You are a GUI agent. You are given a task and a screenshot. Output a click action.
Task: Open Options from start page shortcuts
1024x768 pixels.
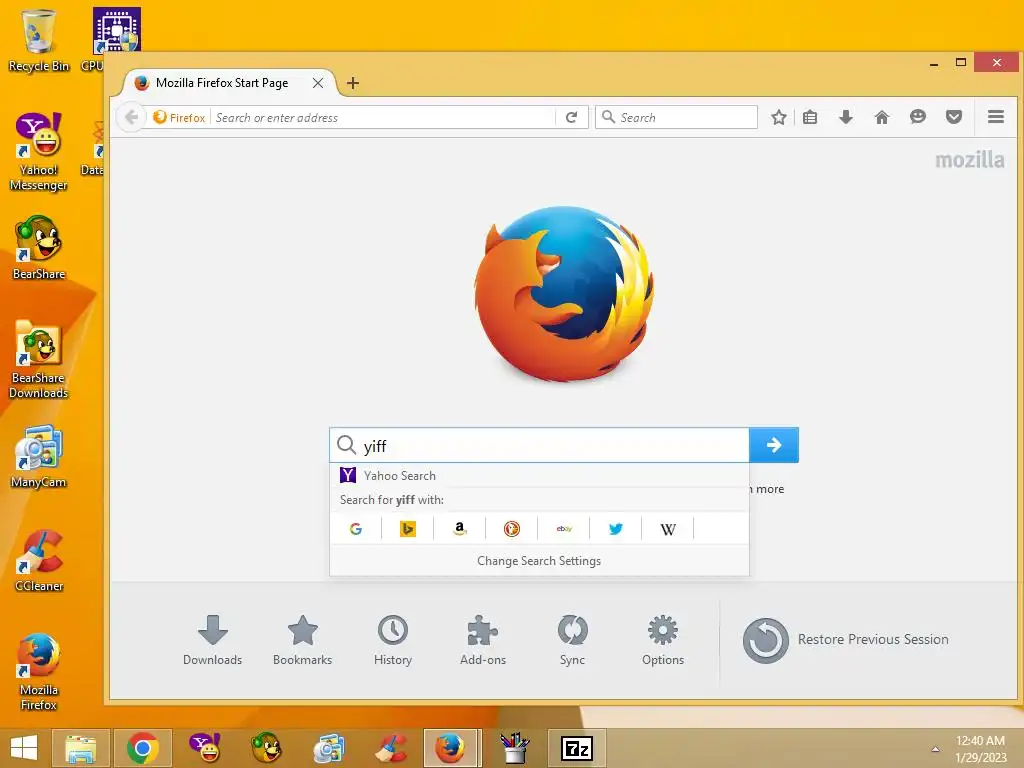click(663, 640)
